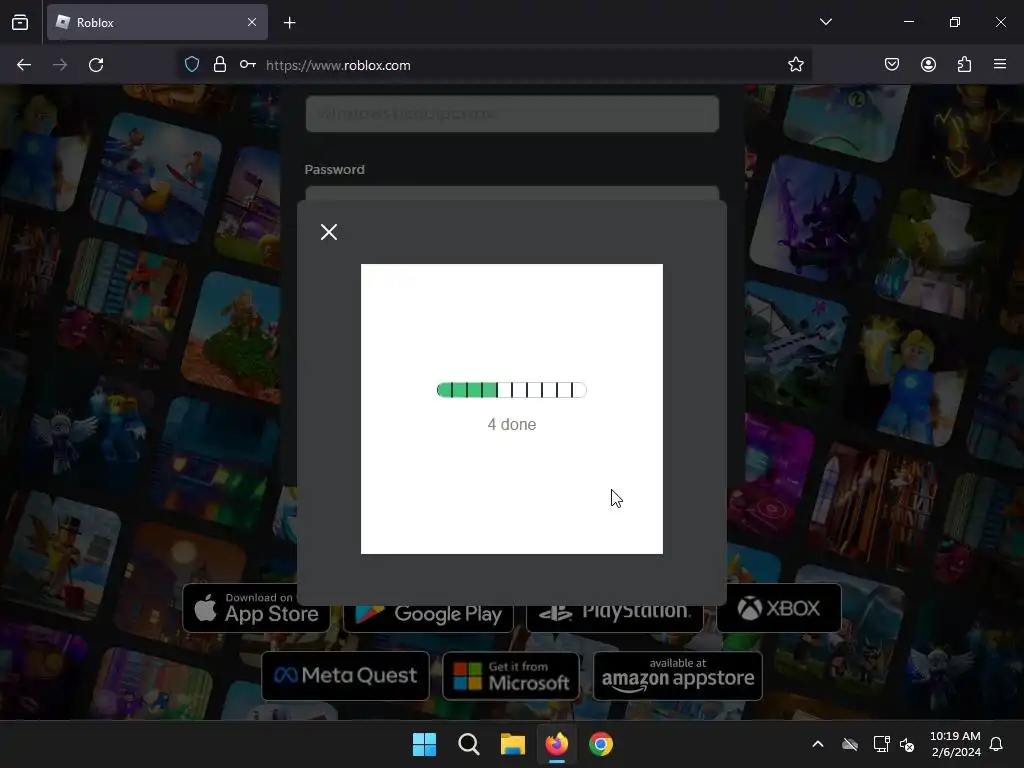The height and width of the screenshot is (768, 1024).
Task: Switch to Firefox in taskbar
Action: [x=556, y=744]
